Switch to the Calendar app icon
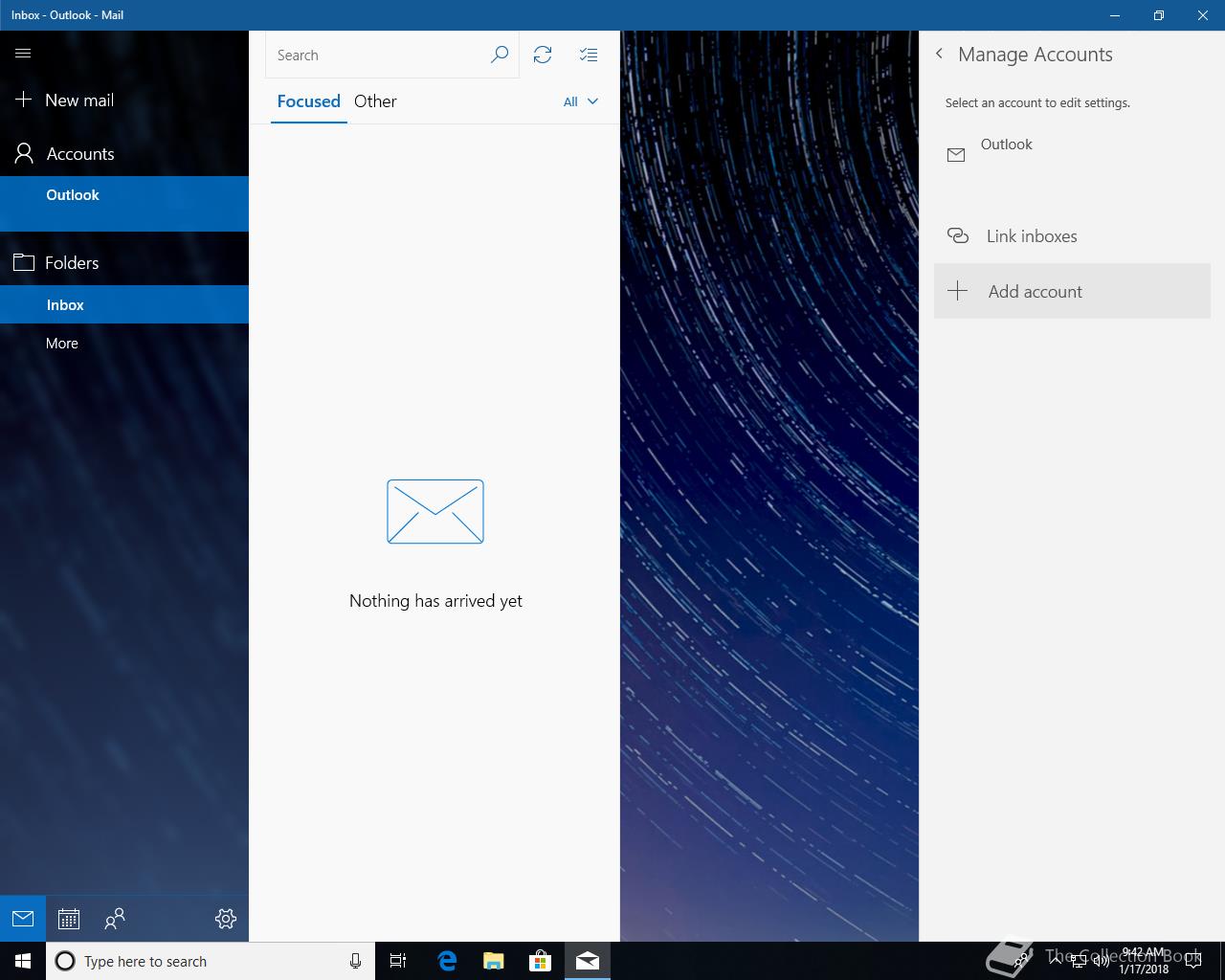The image size is (1225, 980). (x=68, y=919)
